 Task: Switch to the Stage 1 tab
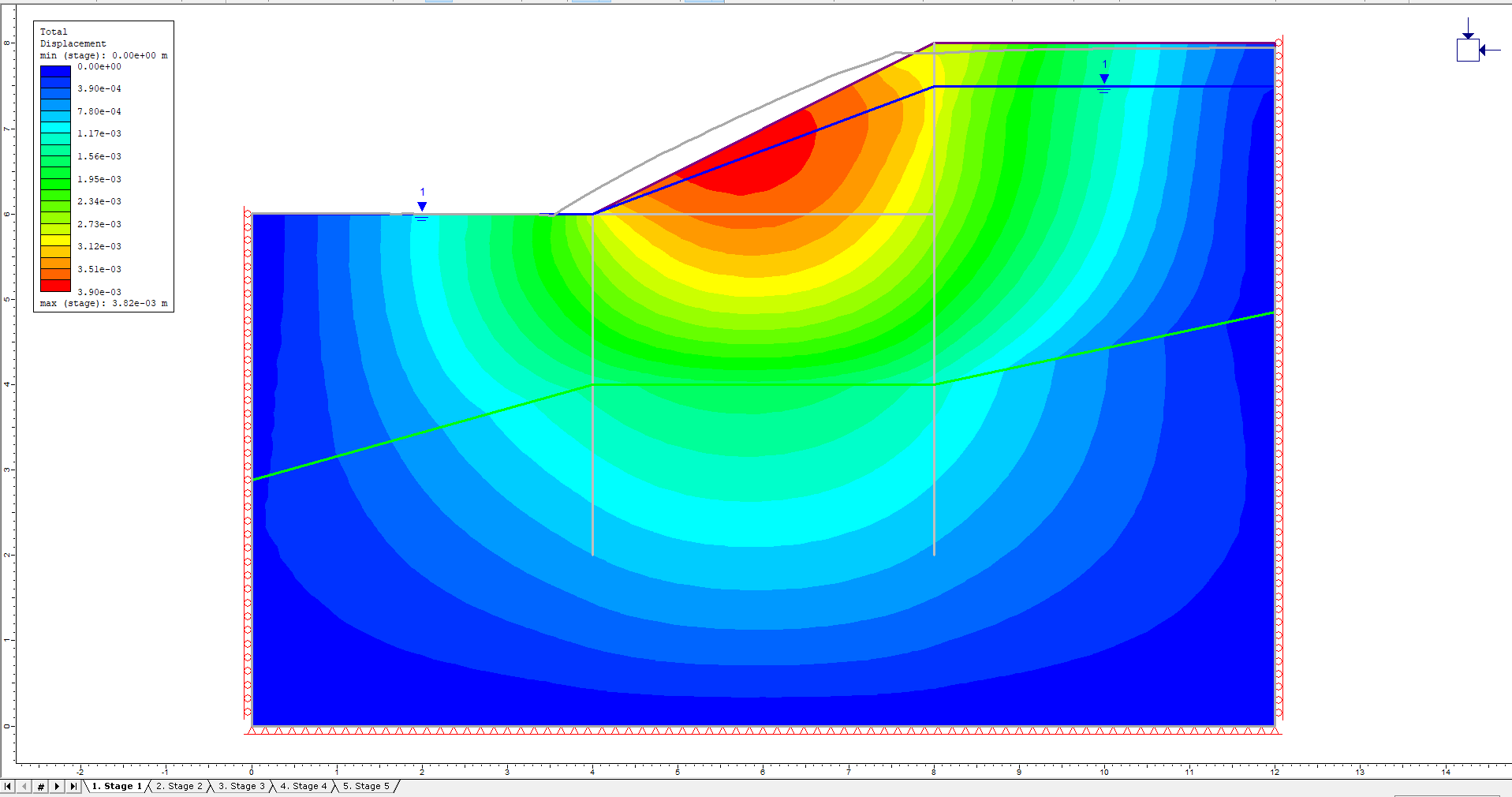point(117,786)
